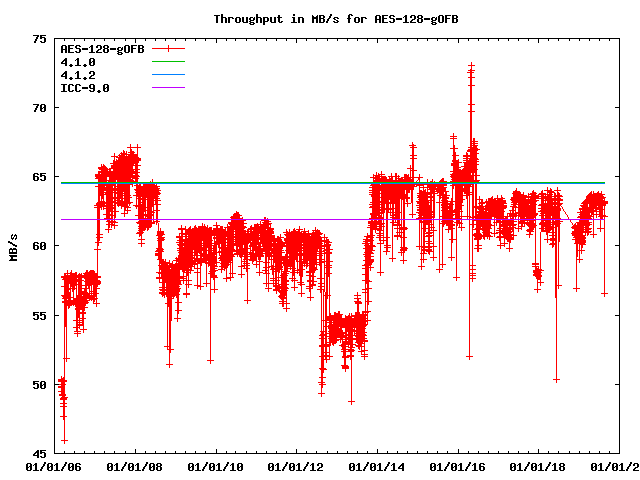Click the 01/01/06 x-axis date label

click(53, 465)
